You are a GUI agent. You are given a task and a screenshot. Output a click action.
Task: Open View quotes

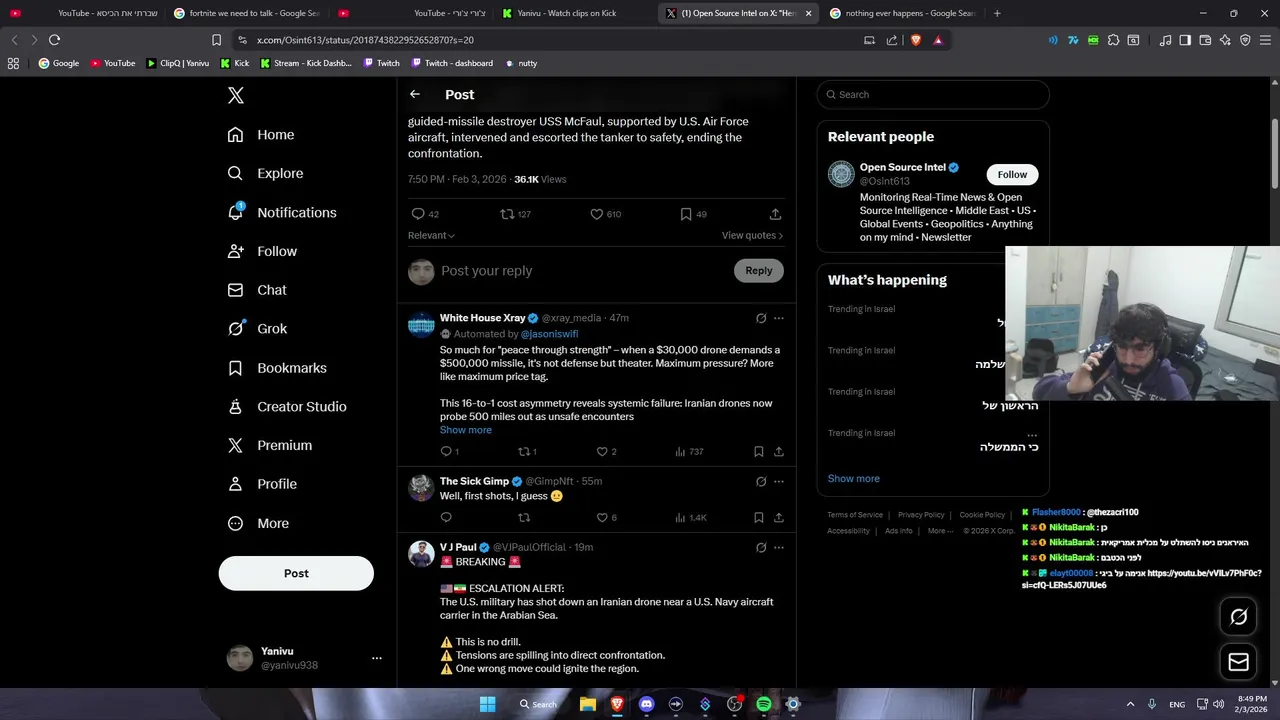pos(752,235)
